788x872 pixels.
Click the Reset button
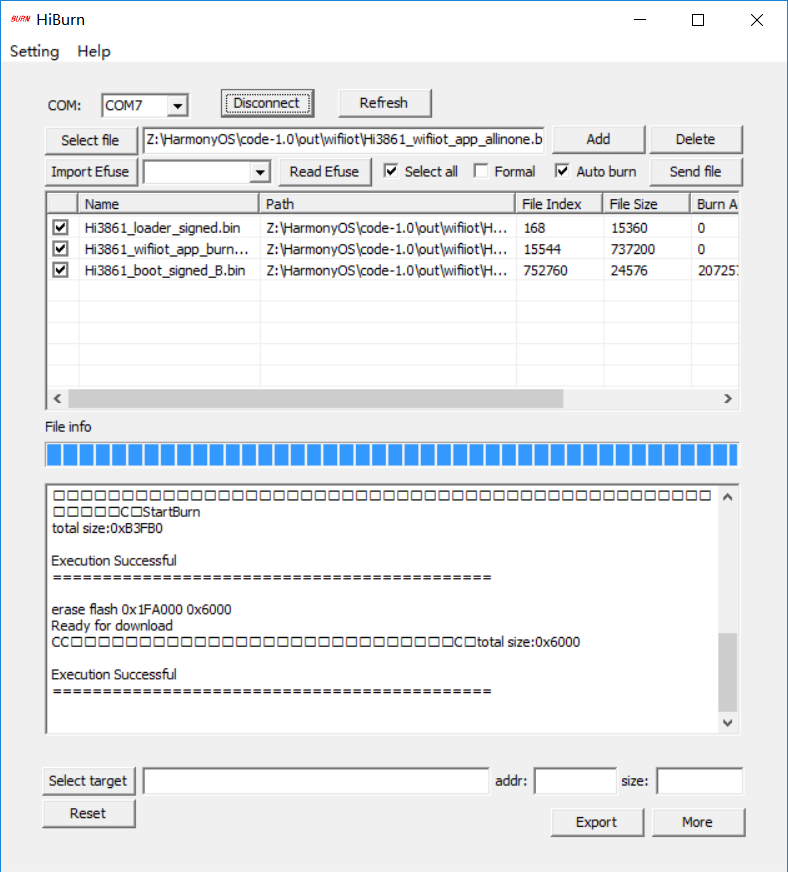pos(88,814)
